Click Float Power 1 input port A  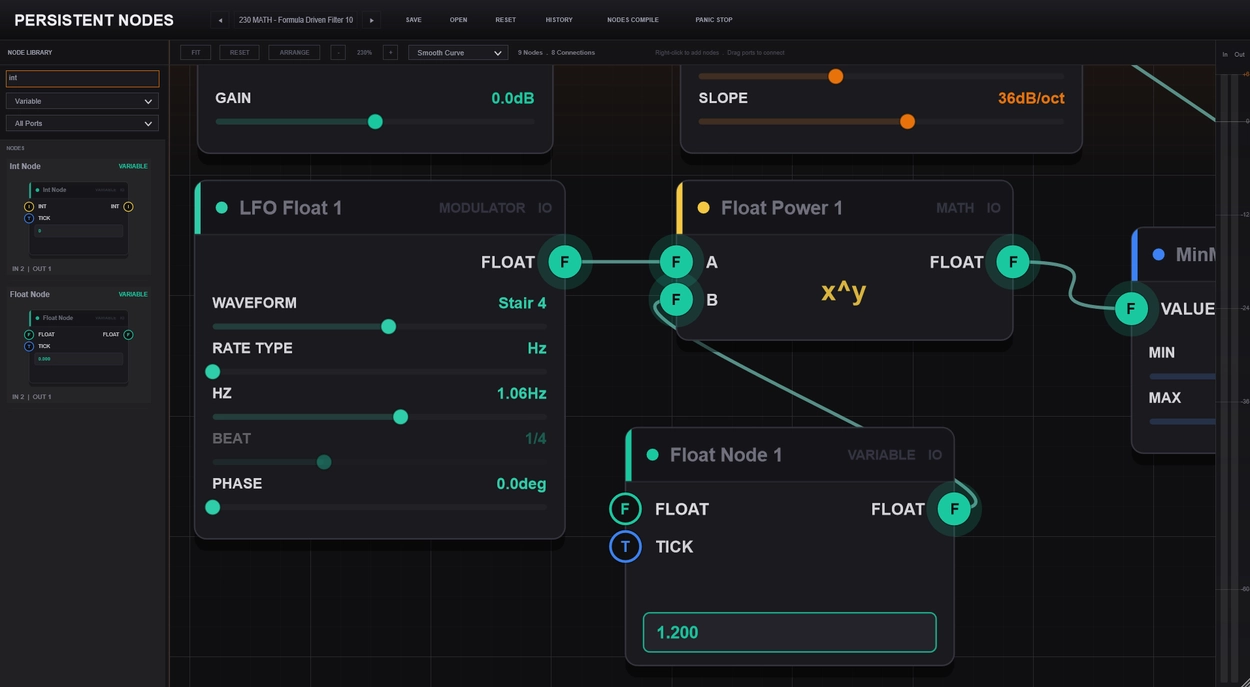click(676, 262)
